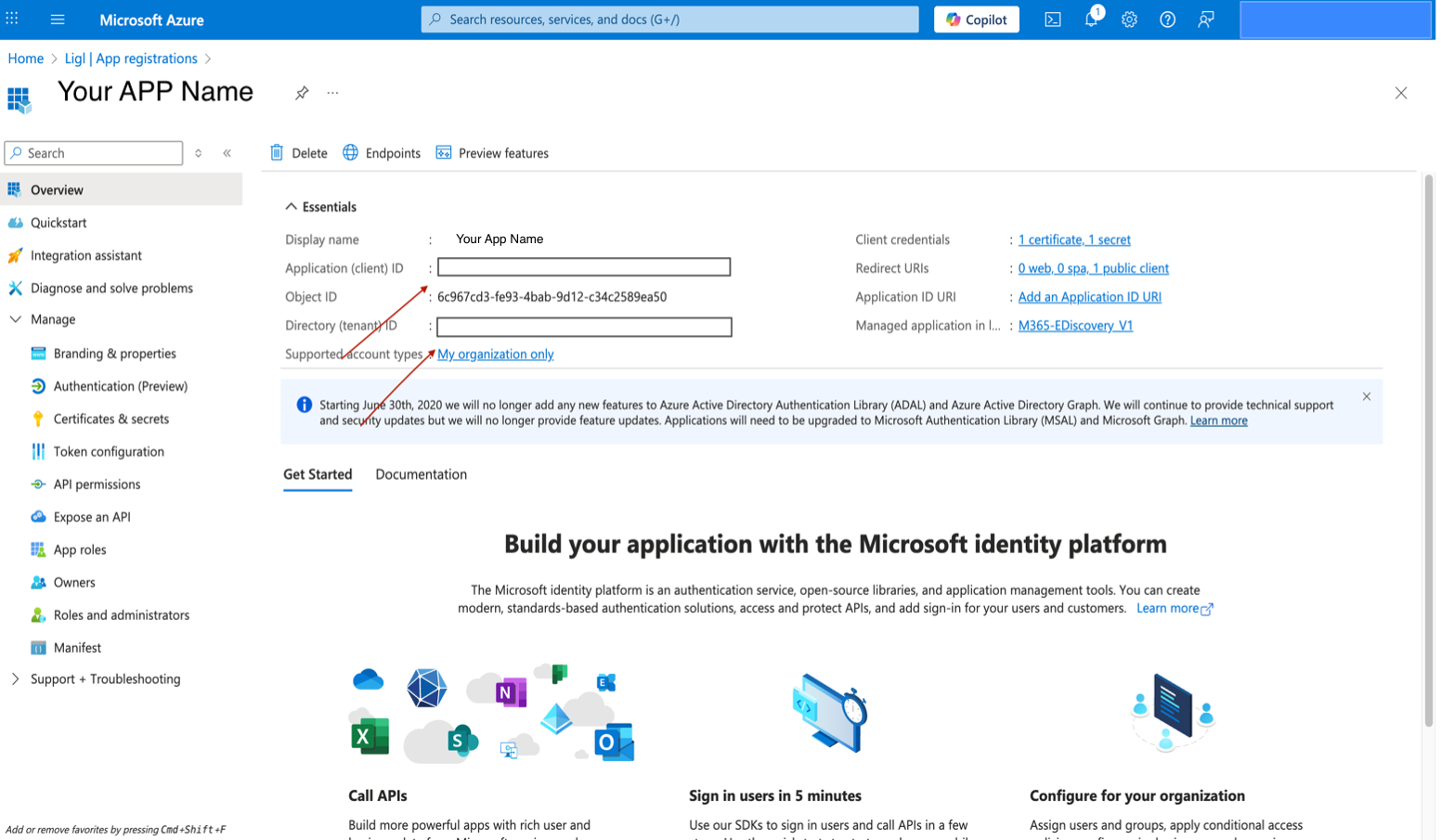Open the M365-EDiscovery V1 link
Image resolution: width=1441 pixels, height=840 pixels.
pyautogui.click(x=1075, y=326)
